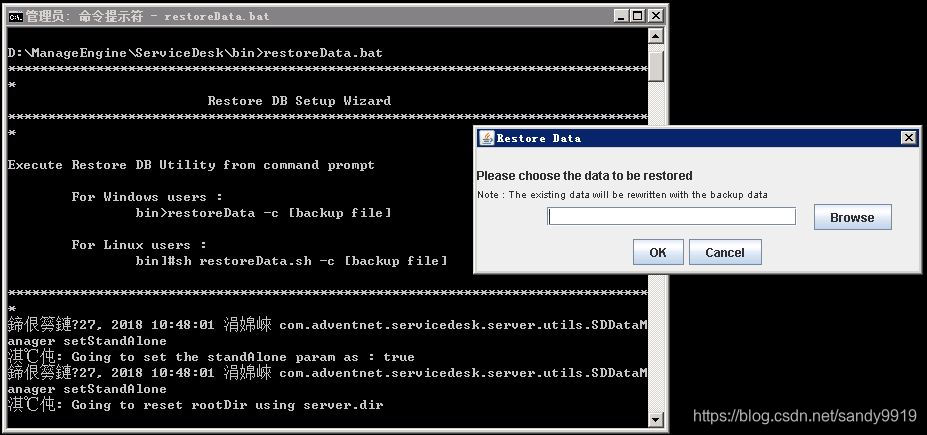Click 'Restore DB Setup Wizard' heading text

299,100
